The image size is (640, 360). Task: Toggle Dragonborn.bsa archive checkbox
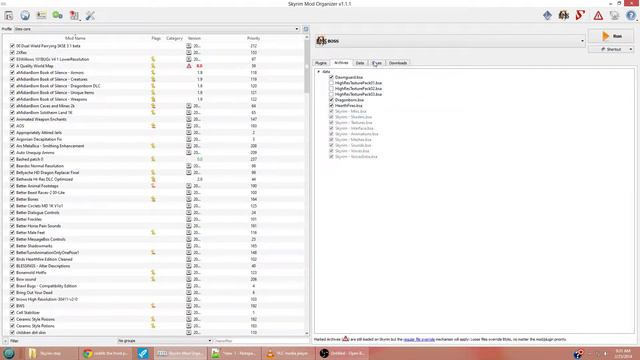331,100
